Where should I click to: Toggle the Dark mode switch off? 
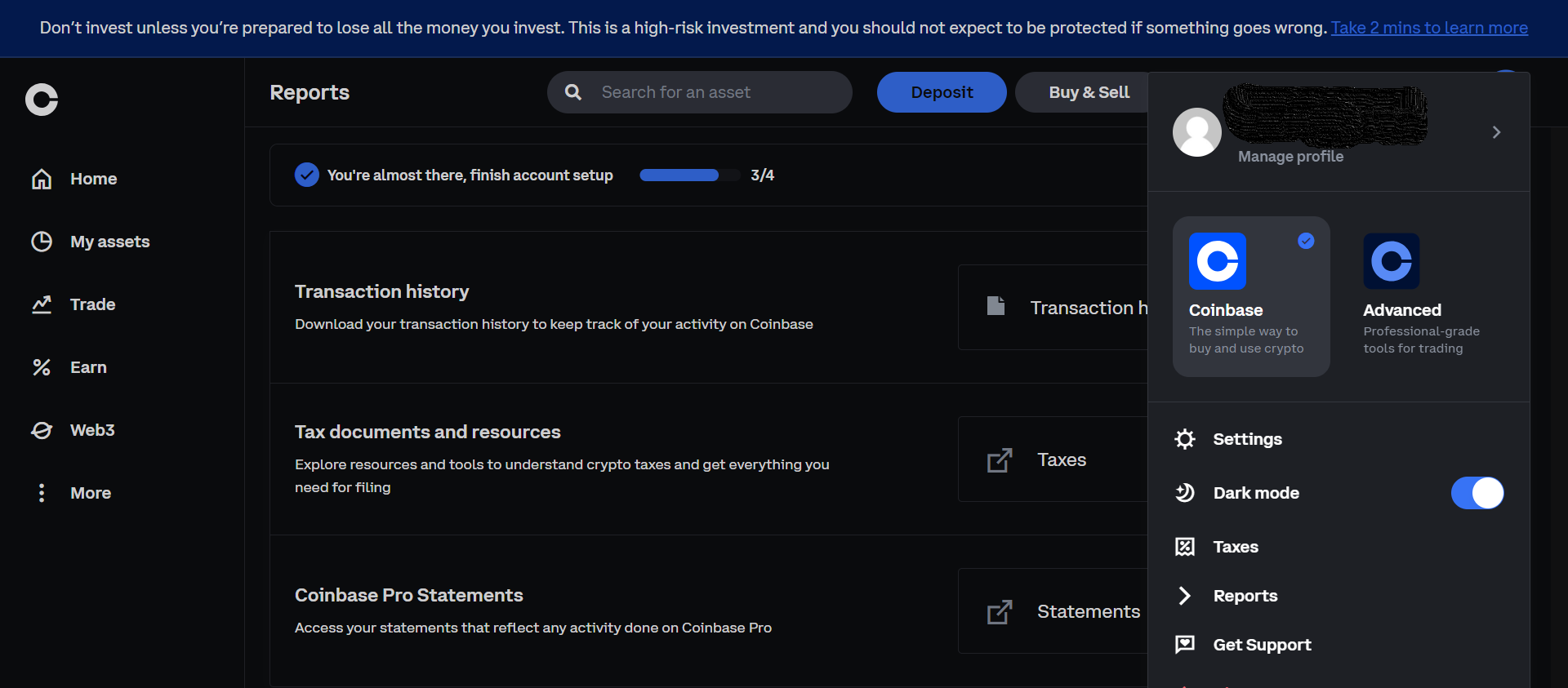pyautogui.click(x=1477, y=493)
